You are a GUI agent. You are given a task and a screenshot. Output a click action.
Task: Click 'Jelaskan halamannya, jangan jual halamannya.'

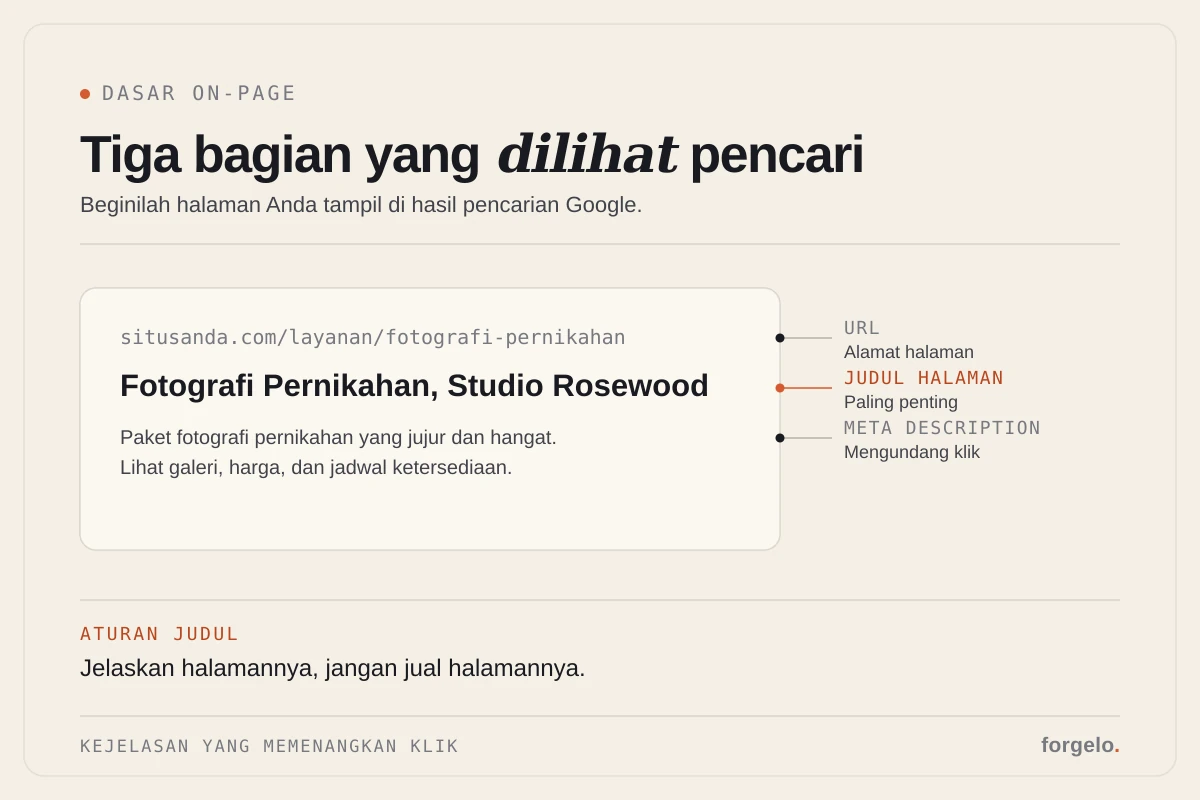pos(332,669)
